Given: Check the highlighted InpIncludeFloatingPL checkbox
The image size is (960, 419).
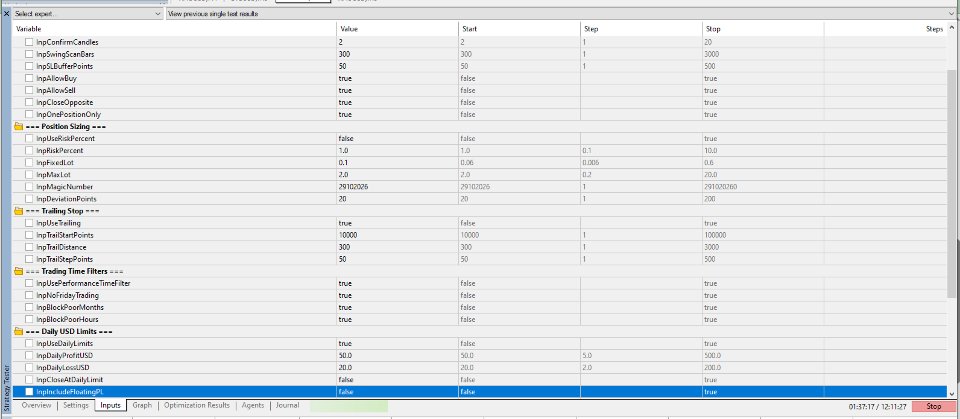Looking at the screenshot, I should point(29,391).
